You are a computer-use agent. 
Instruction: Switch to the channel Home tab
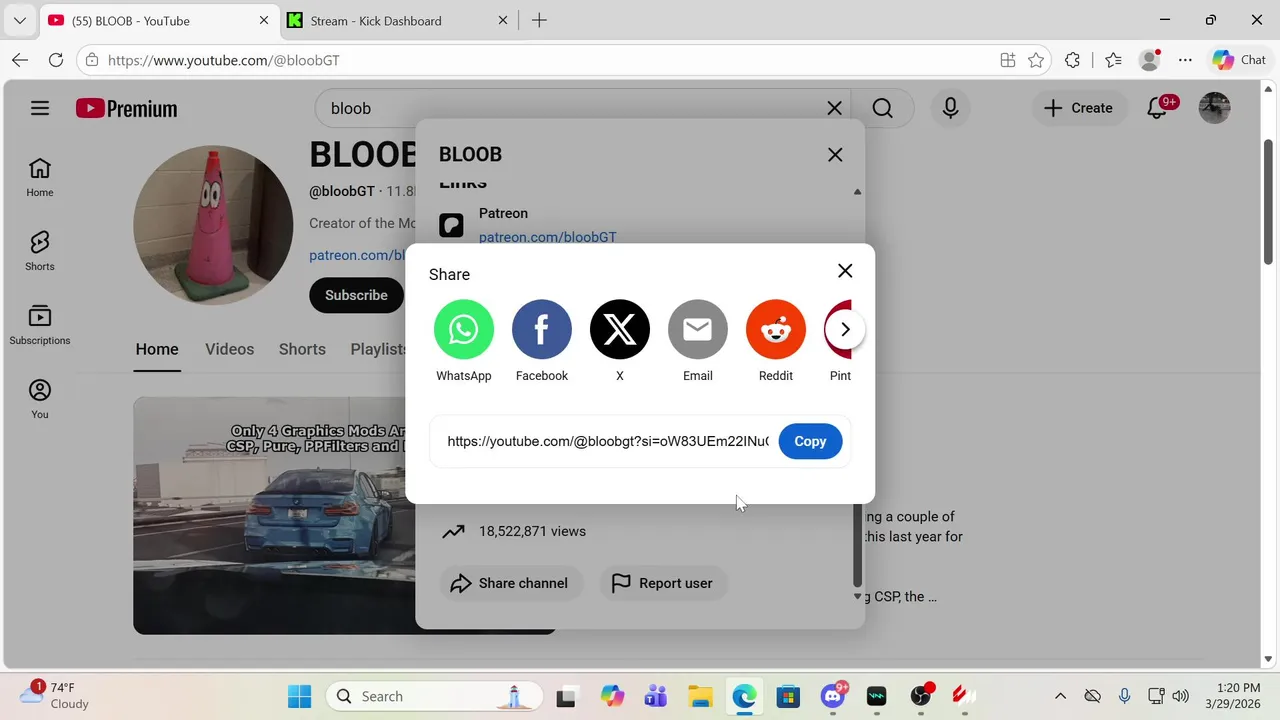(157, 349)
